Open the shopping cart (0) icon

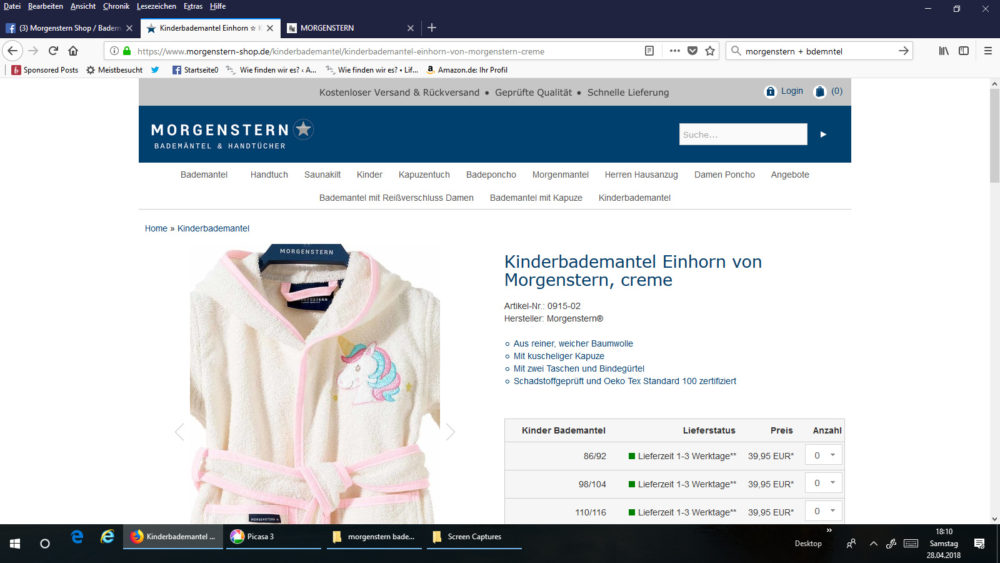pos(828,92)
